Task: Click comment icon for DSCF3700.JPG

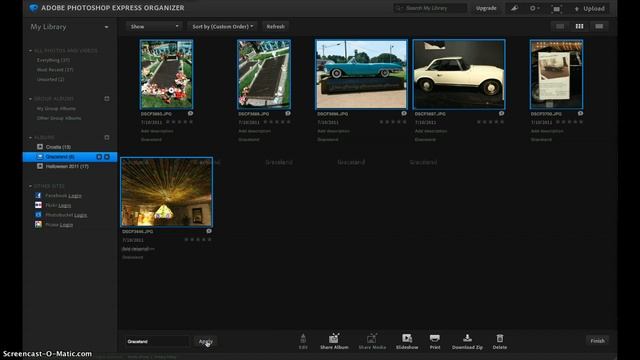Action: (580, 113)
